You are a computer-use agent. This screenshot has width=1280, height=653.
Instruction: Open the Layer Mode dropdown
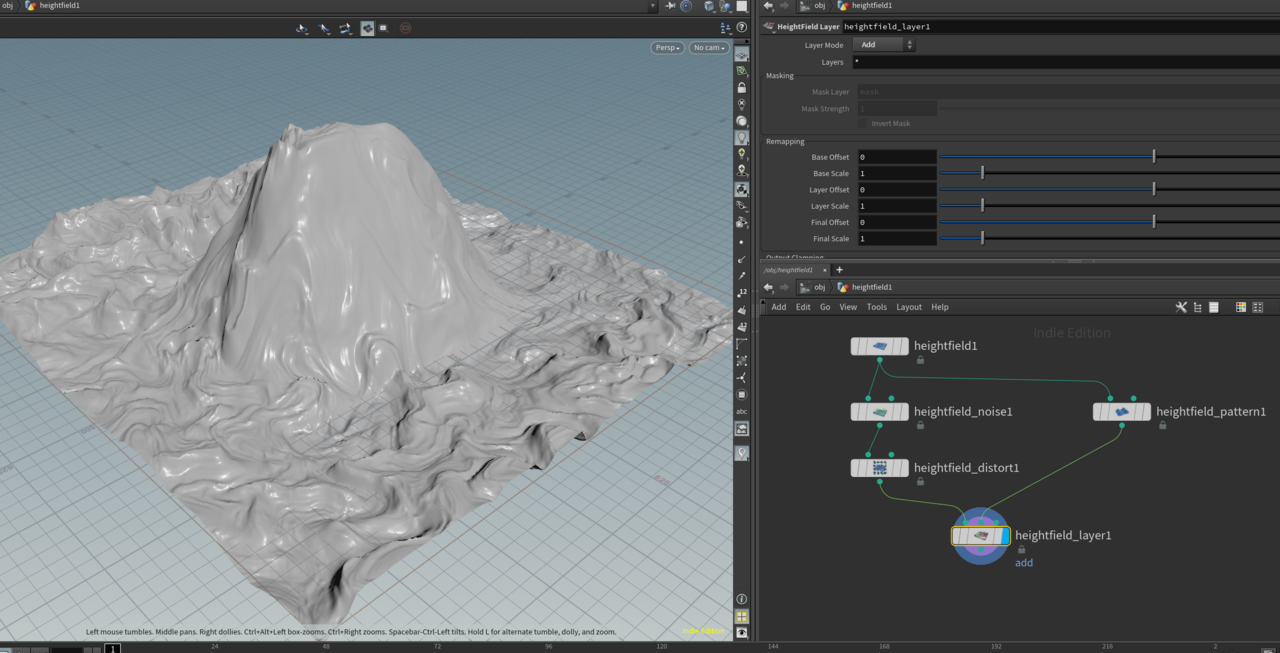(884, 45)
